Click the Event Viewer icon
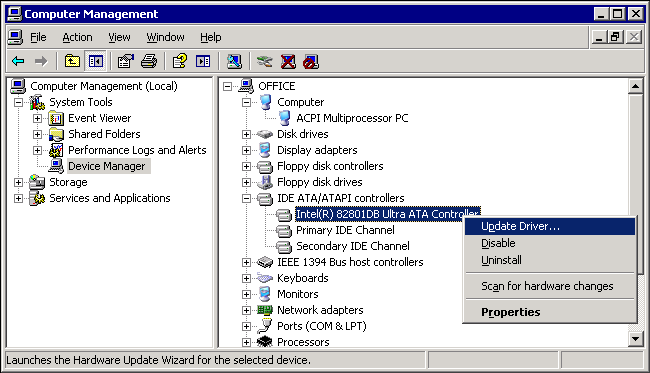Viewport: 650px width, 373px height. (x=56, y=119)
